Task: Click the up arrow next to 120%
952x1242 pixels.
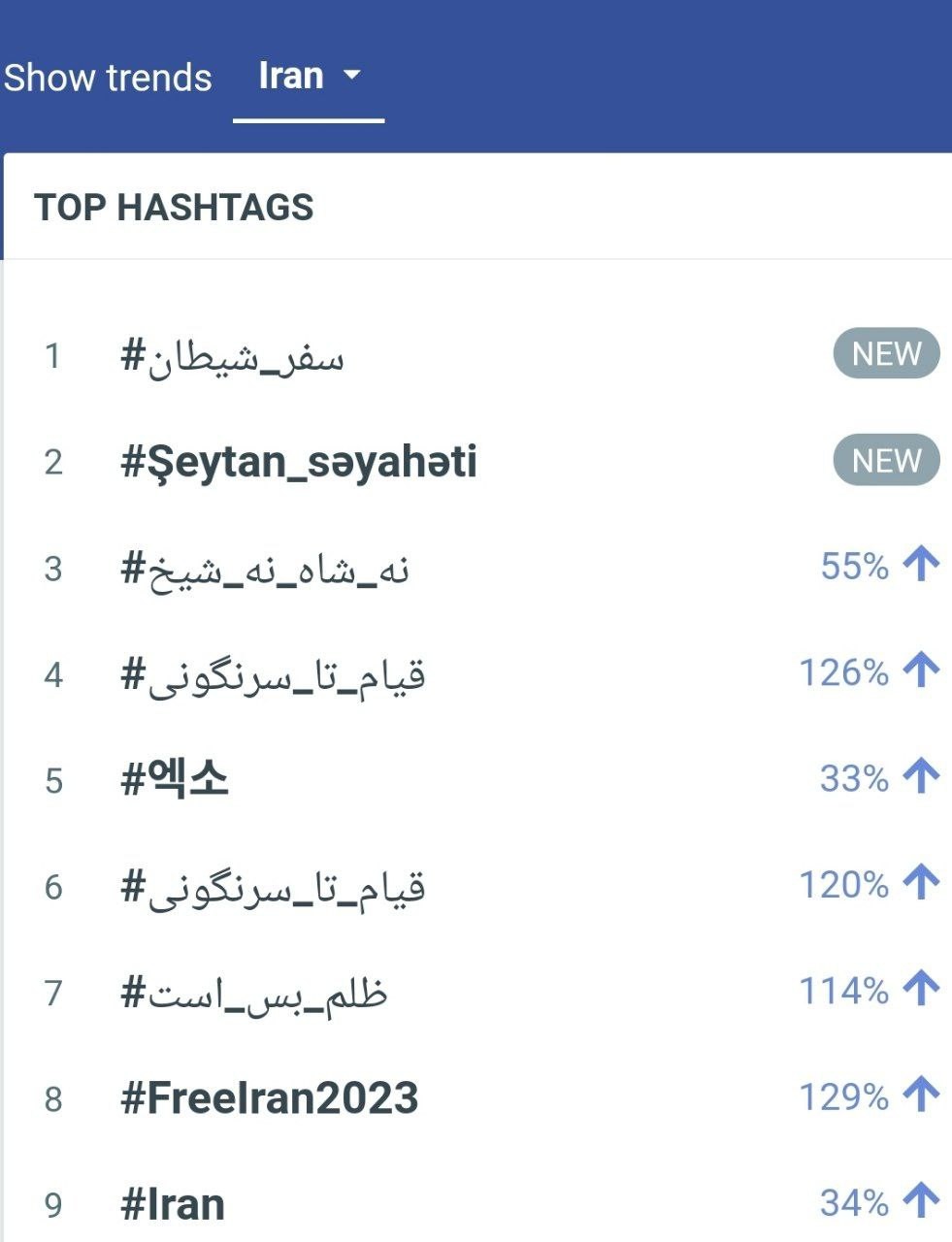Action: 921,883
